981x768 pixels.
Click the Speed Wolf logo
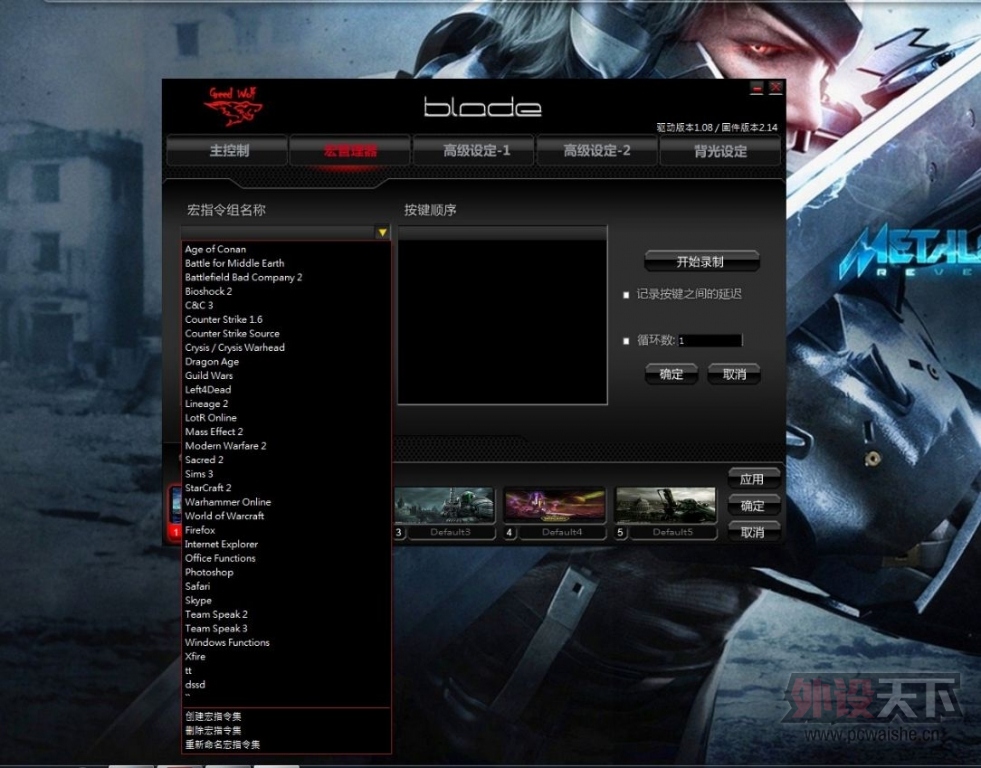pyautogui.click(x=234, y=106)
